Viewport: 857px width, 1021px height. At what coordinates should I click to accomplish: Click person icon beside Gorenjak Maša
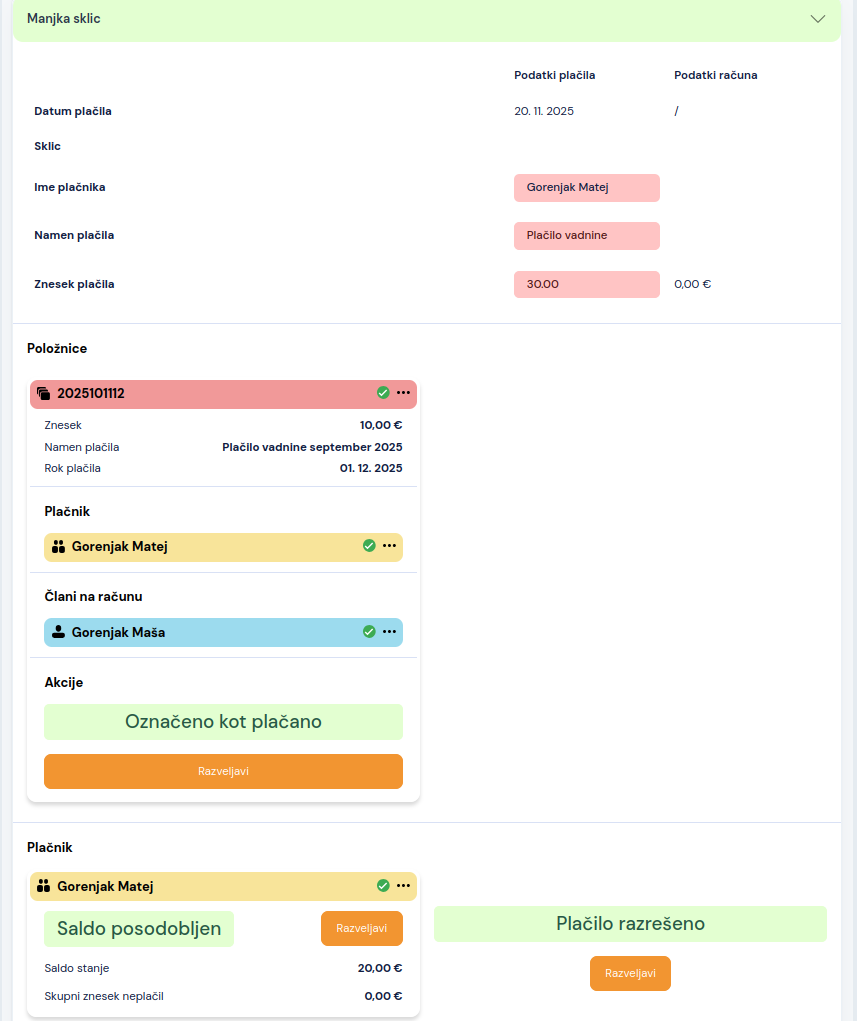click(58, 632)
